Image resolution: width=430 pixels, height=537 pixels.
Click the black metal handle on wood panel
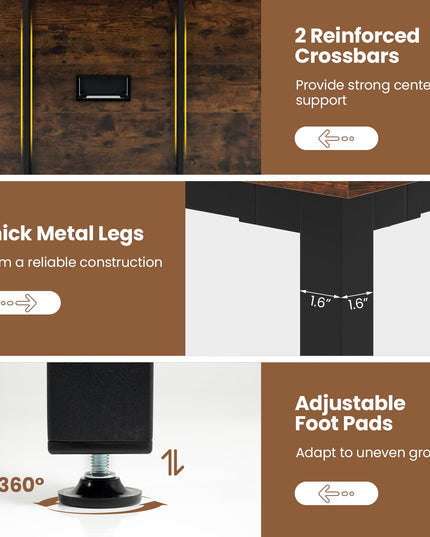(103, 88)
